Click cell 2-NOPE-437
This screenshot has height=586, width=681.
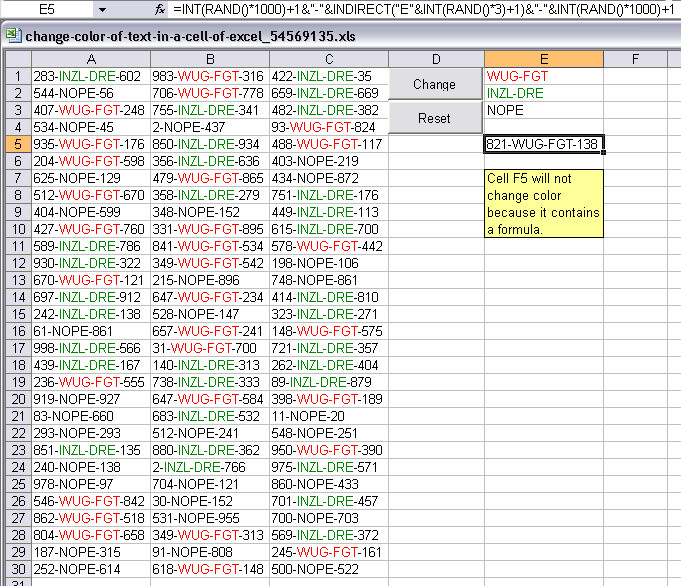click(x=210, y=127)
